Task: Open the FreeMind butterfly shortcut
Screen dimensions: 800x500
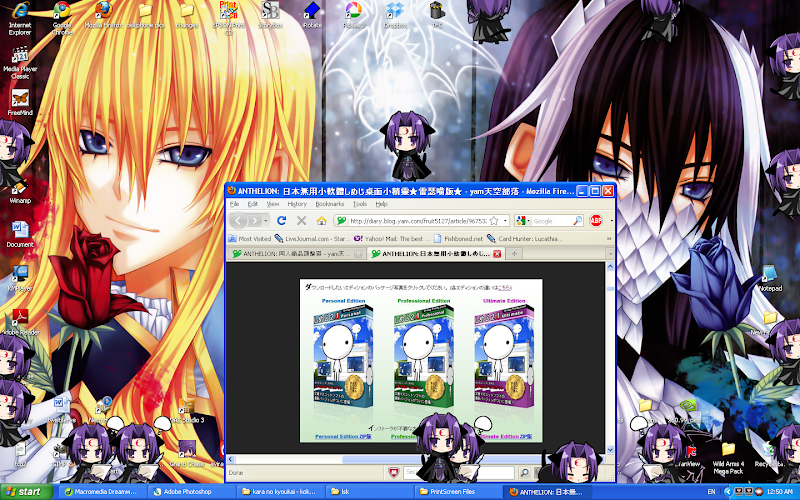Action: tap(20, 102)
